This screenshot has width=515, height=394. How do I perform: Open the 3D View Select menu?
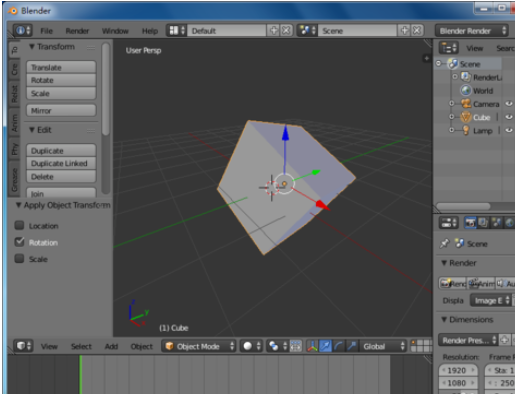click(x=81, y=346)
